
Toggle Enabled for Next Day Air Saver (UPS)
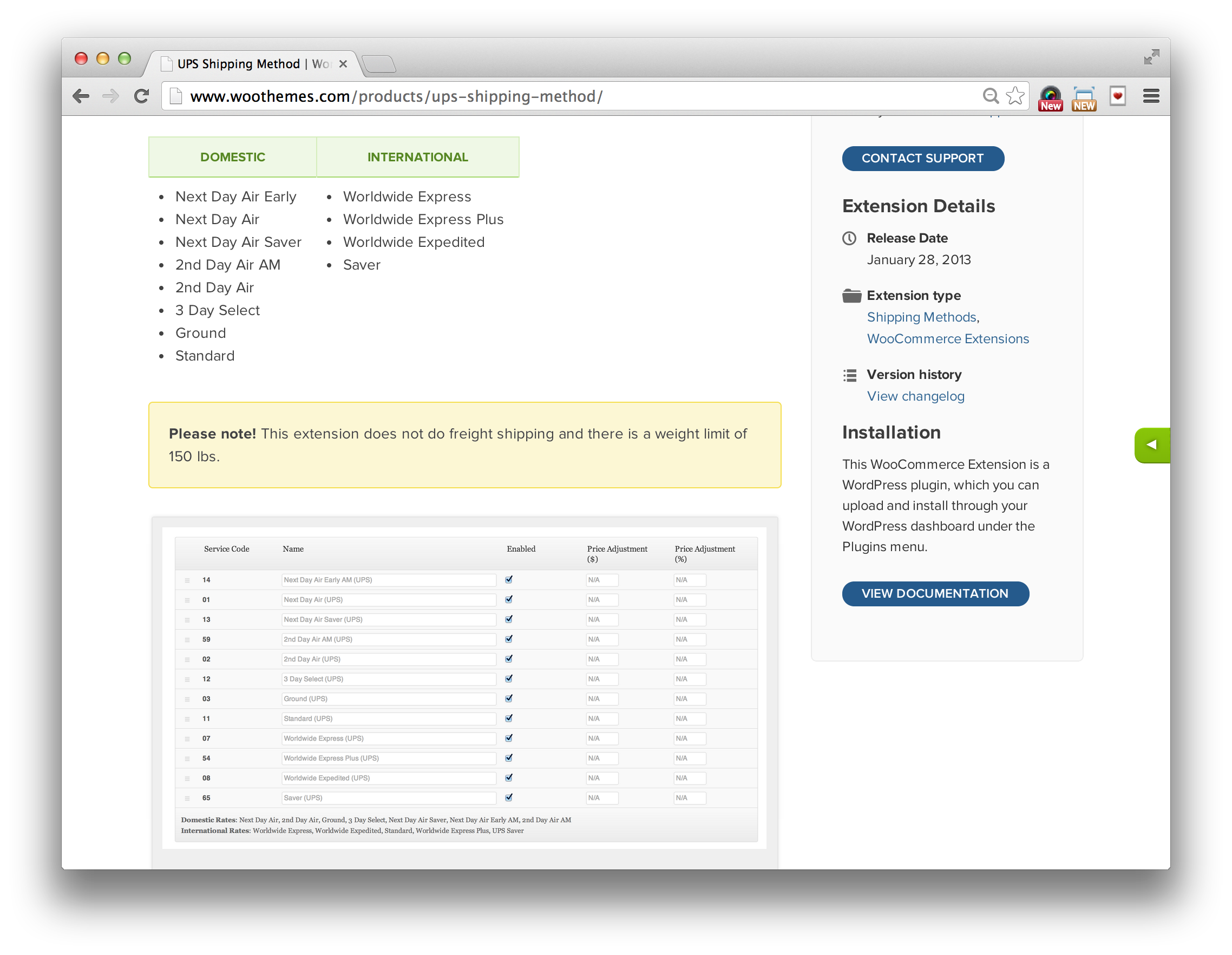(x=509, y=619)
